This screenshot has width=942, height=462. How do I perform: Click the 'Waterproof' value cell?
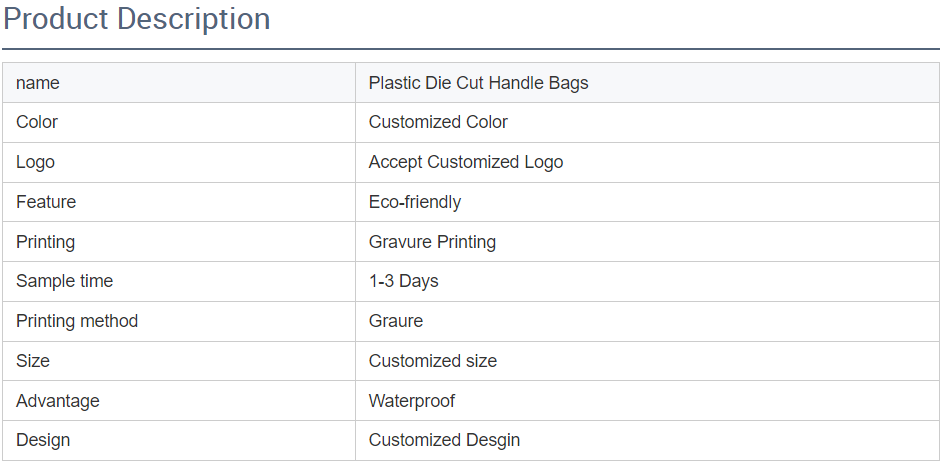pyautogui.click(x=411, y=401)
